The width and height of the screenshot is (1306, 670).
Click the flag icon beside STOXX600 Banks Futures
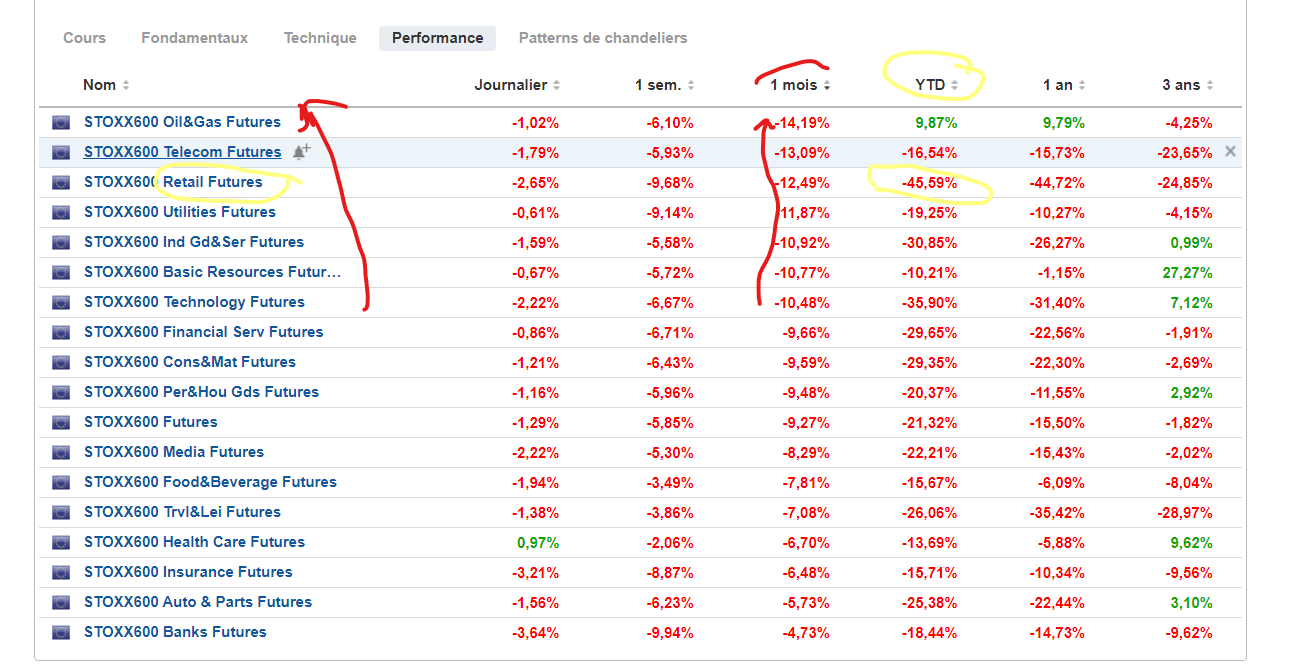pos(61,633)
